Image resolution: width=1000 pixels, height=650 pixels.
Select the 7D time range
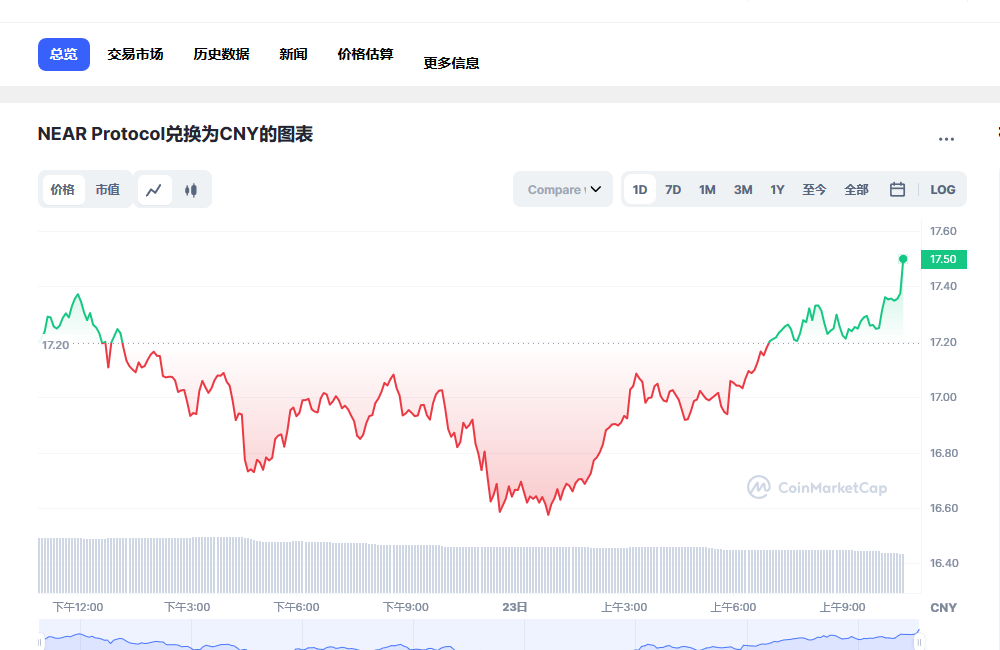[x=673, y=189]
